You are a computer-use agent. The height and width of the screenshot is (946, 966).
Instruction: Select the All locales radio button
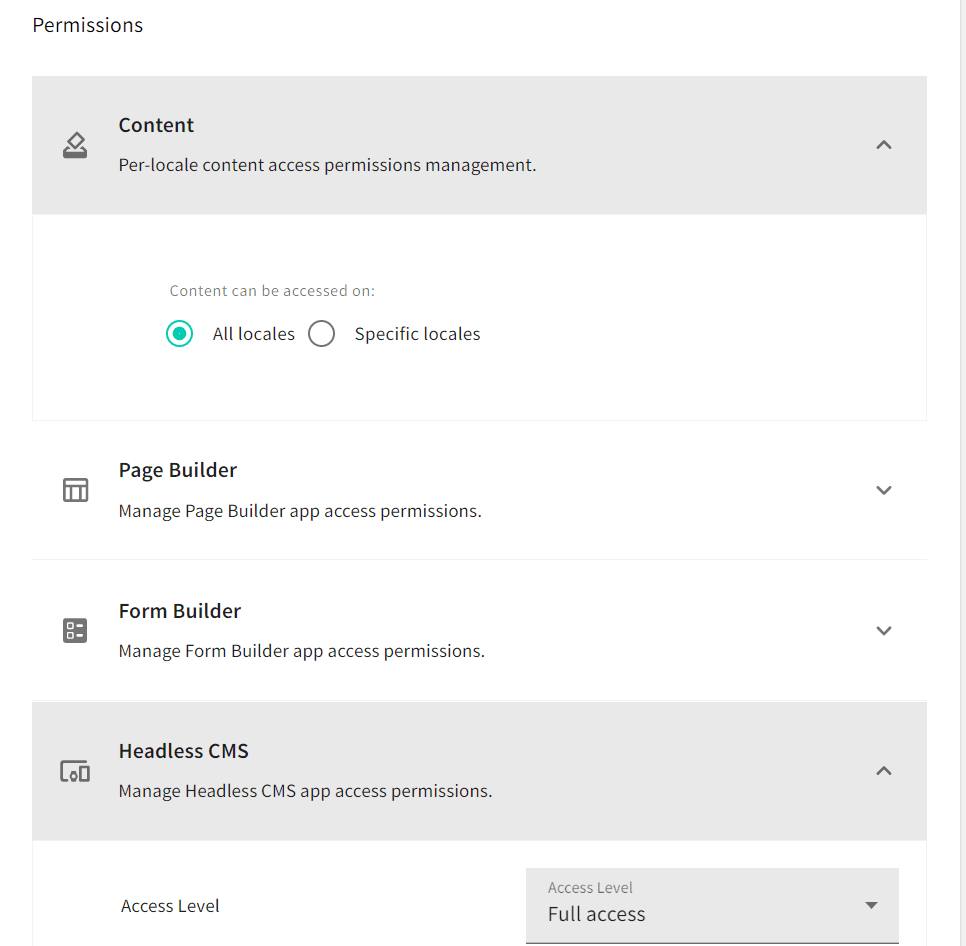click(180, 333)
